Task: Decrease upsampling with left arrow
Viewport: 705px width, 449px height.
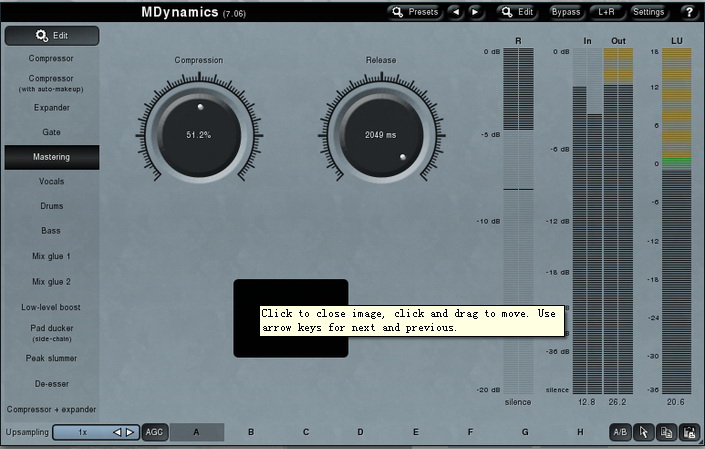Action: (x=117, y=432)
